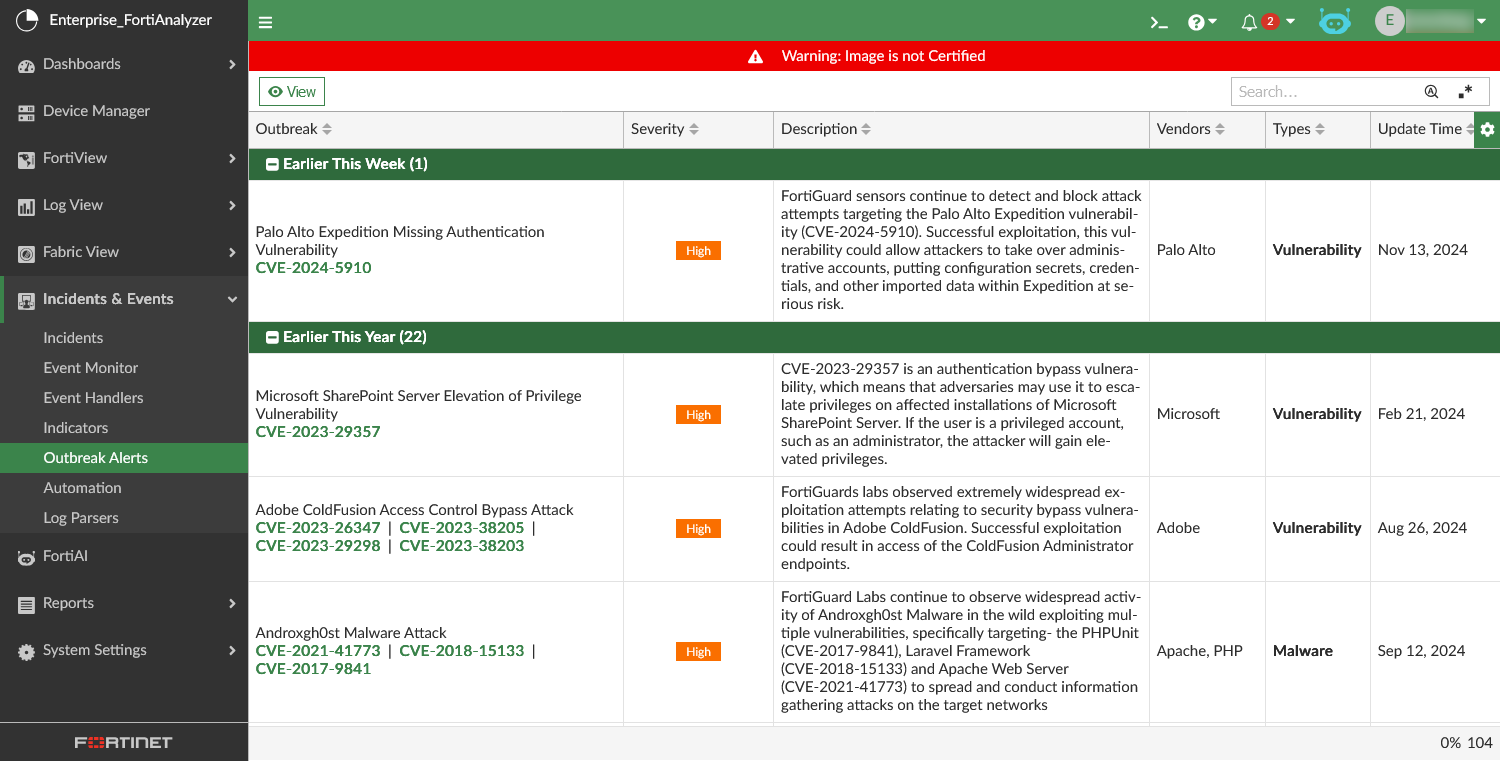
Task: Click the Fabric View icon
Action: pyautogui.click(x=26, y=253)
